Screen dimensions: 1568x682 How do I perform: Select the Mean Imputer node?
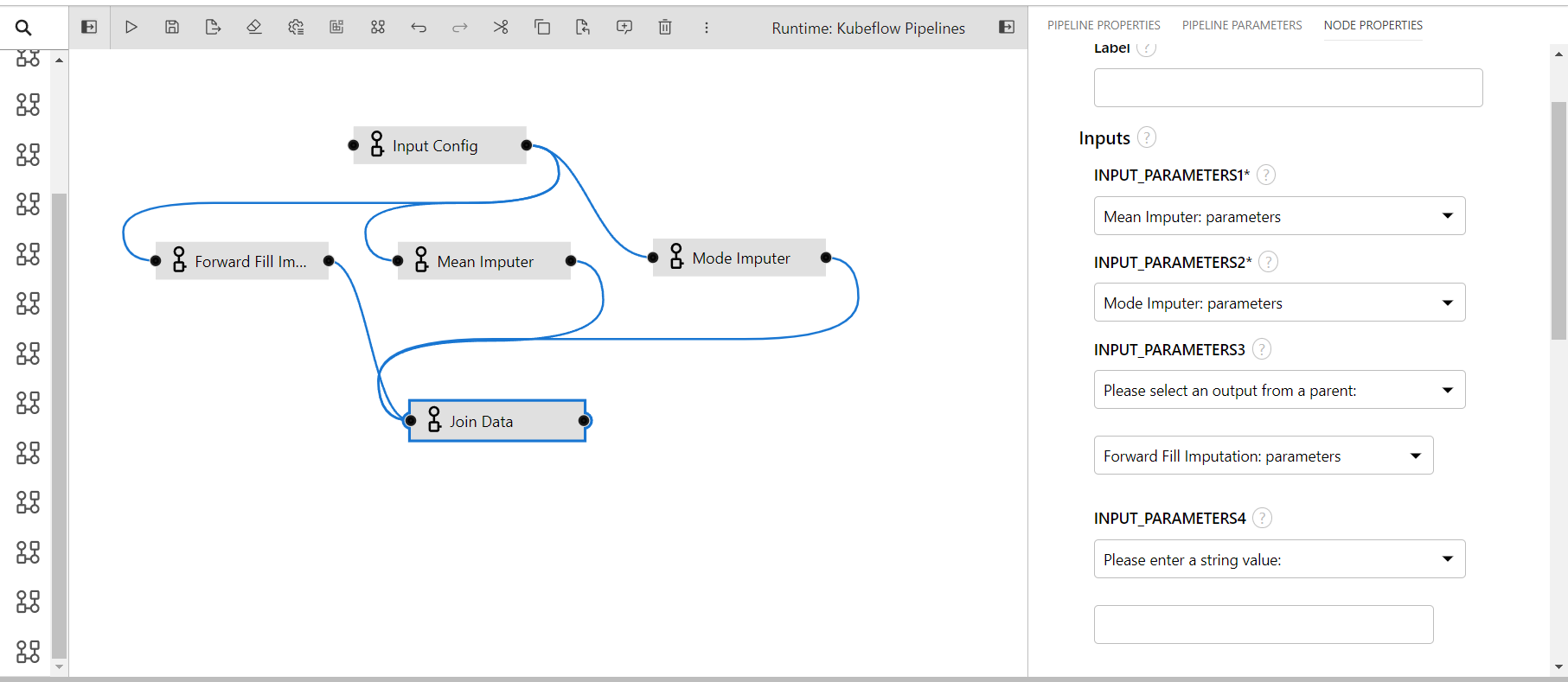pos(484,261)
